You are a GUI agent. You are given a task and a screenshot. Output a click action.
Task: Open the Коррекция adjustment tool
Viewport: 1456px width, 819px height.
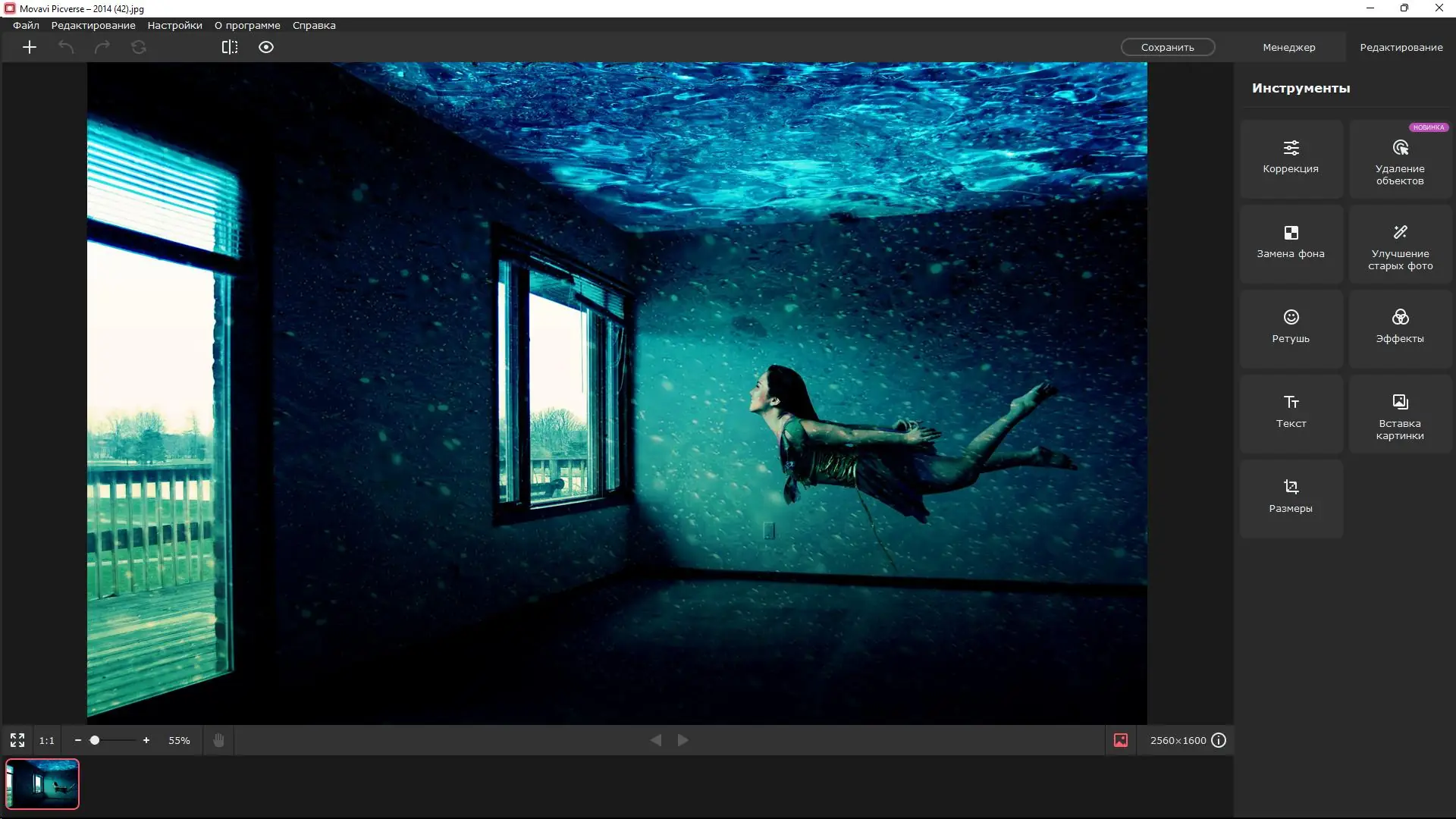[1291, 158]
